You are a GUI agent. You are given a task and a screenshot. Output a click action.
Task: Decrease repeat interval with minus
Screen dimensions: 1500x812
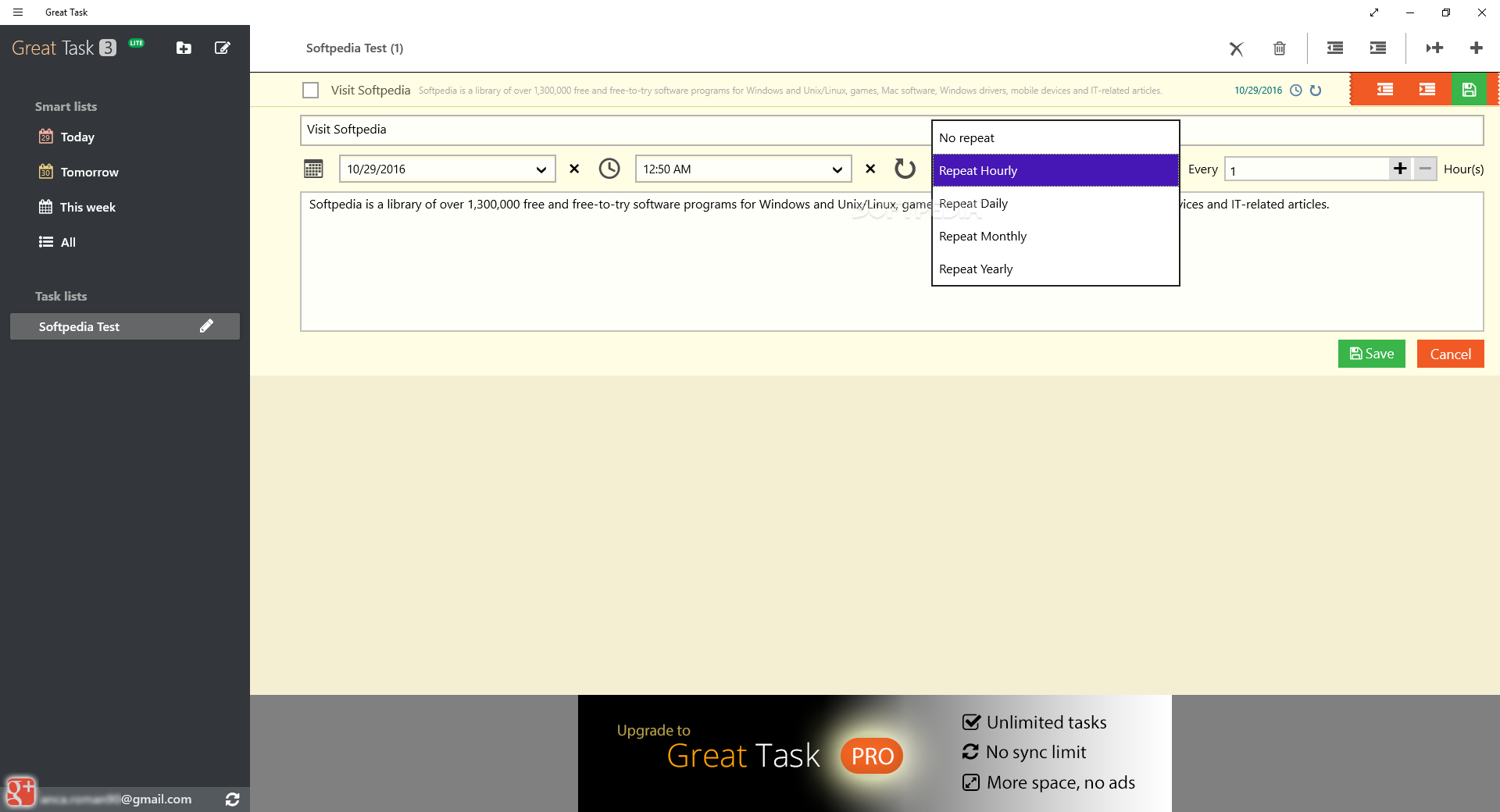[1425, 169]
